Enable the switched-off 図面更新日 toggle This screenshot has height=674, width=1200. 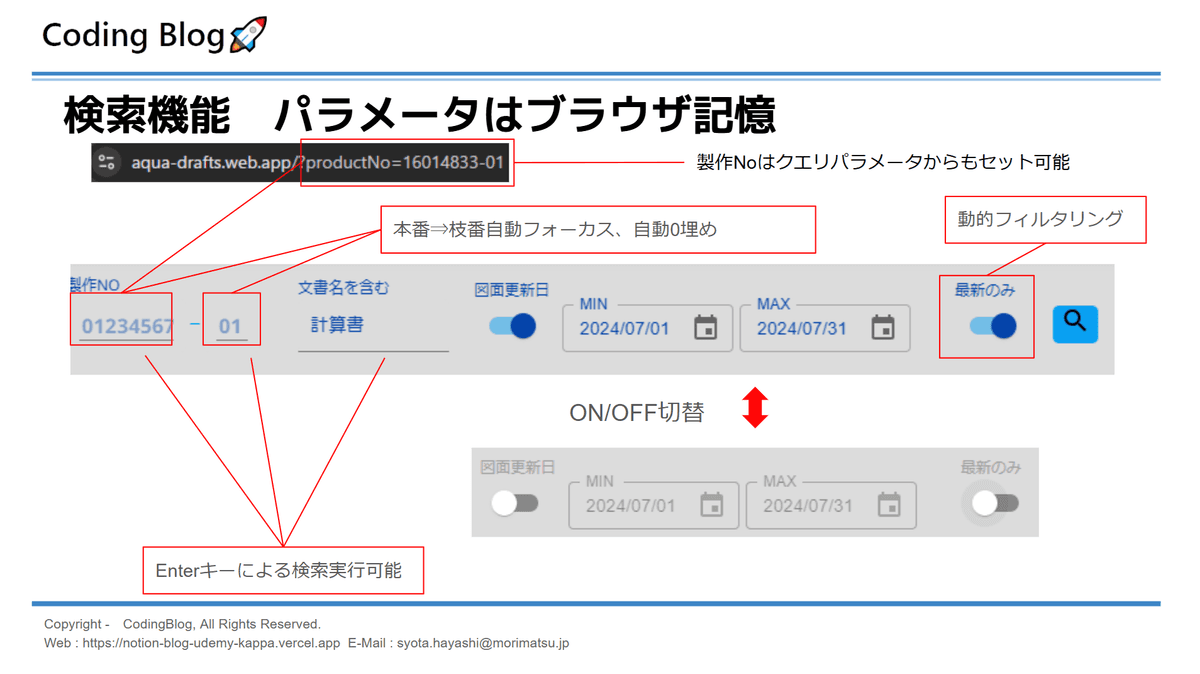(514, 503)
